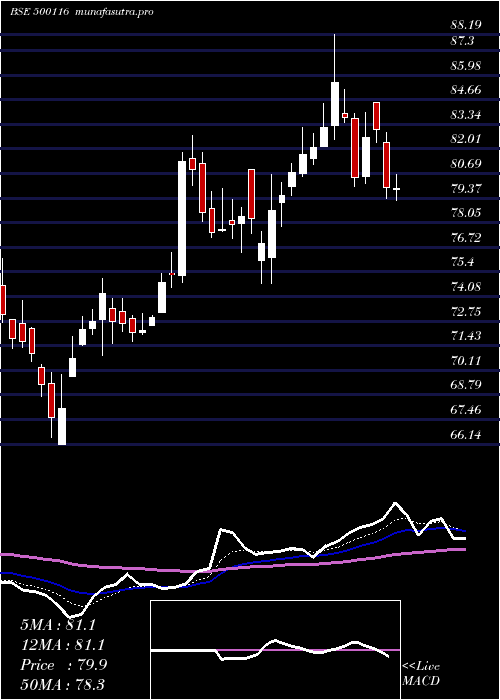The image size is (500, 700).
Task: Click the 50MA : 78.3 readout
Action: pyautogui.click(x=62, y=684)
